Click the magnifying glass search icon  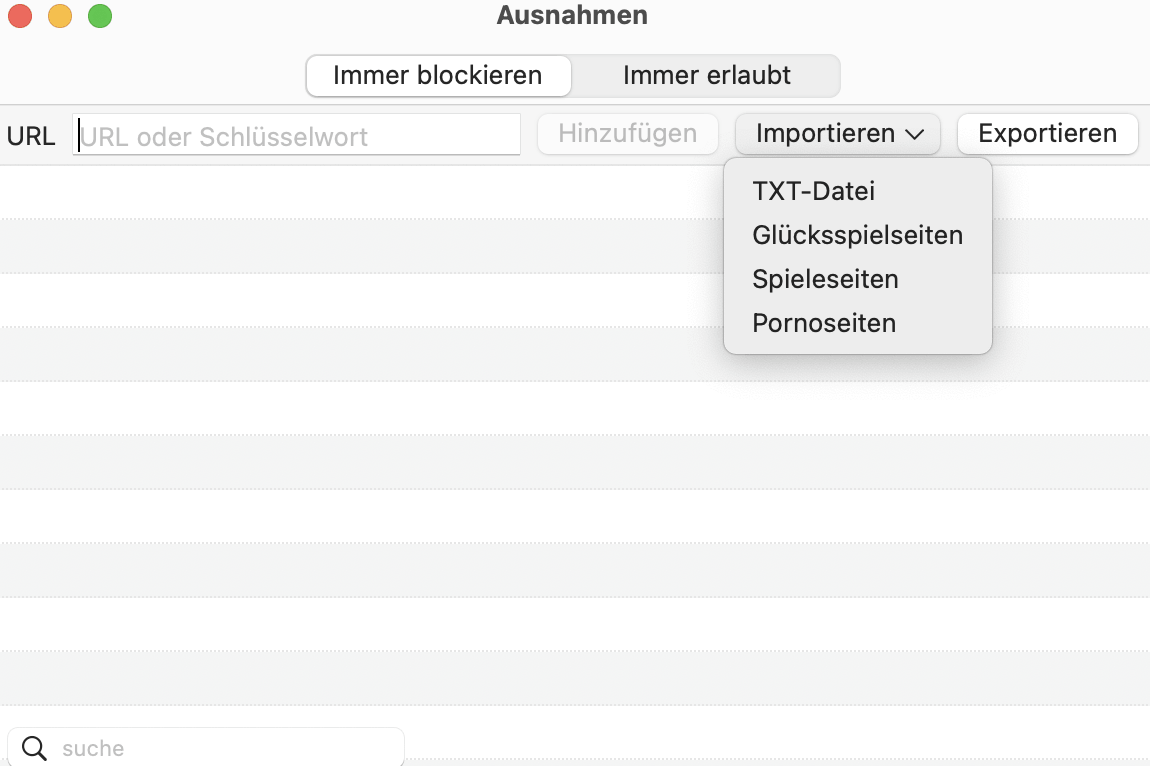coord(34,748)
